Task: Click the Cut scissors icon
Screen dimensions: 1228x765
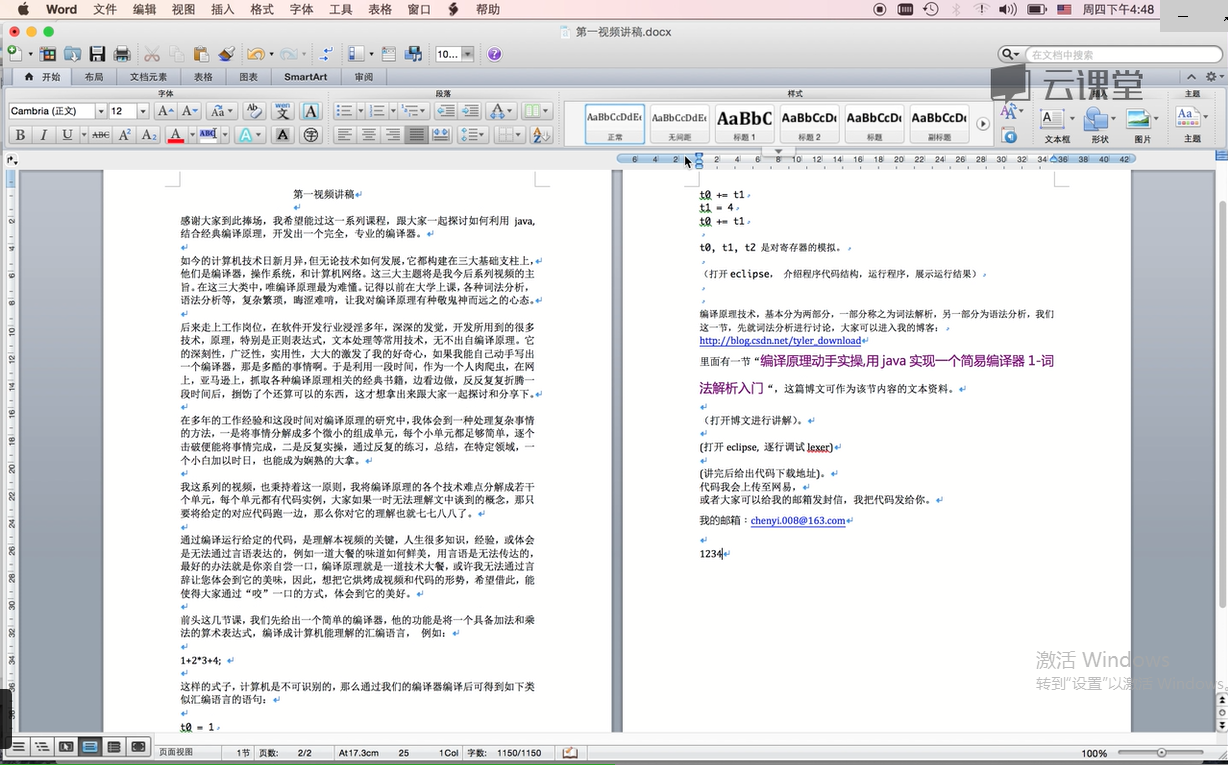Action: point(152,54)
